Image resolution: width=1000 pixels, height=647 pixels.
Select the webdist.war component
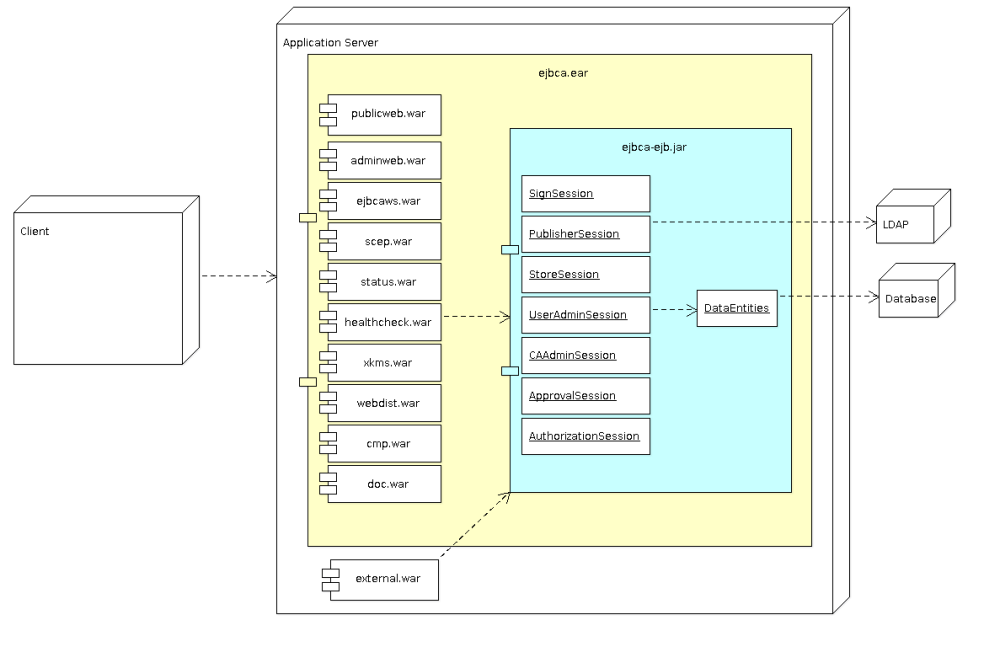pyautogui.click(x=385, y=403)
